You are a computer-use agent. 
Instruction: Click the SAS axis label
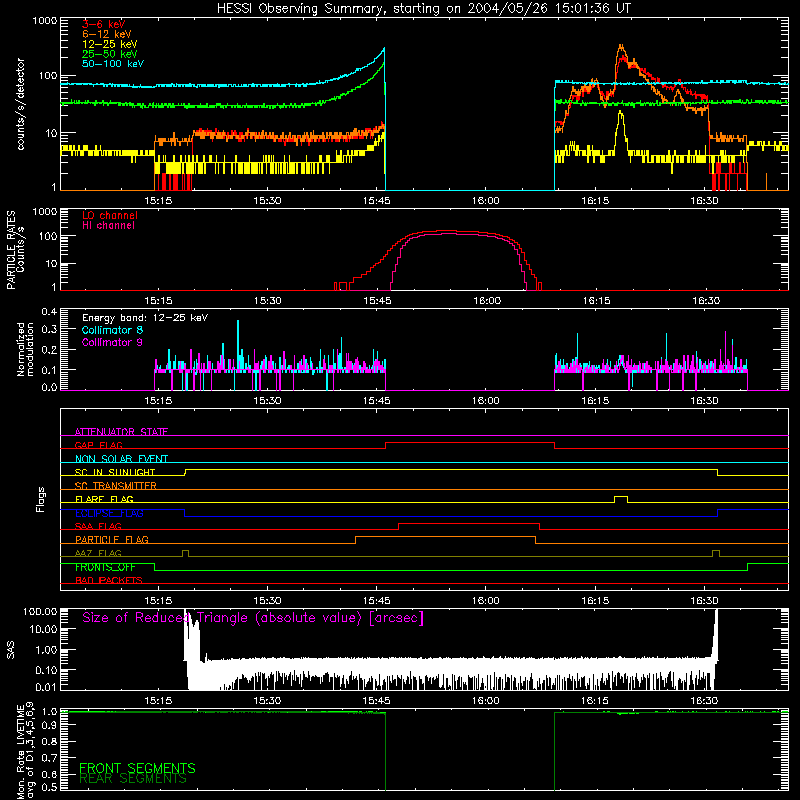coord(11,650)
